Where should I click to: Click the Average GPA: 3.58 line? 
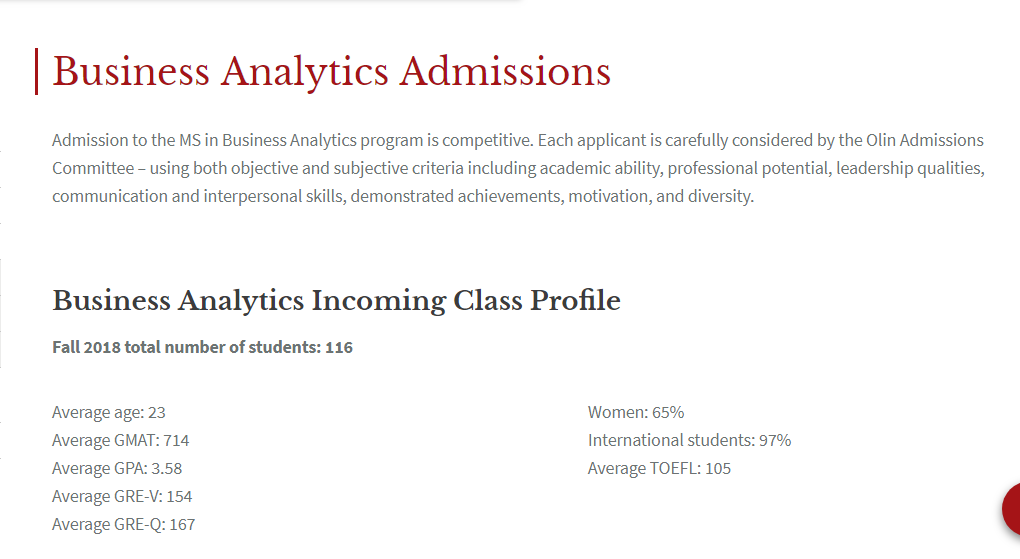117,468
